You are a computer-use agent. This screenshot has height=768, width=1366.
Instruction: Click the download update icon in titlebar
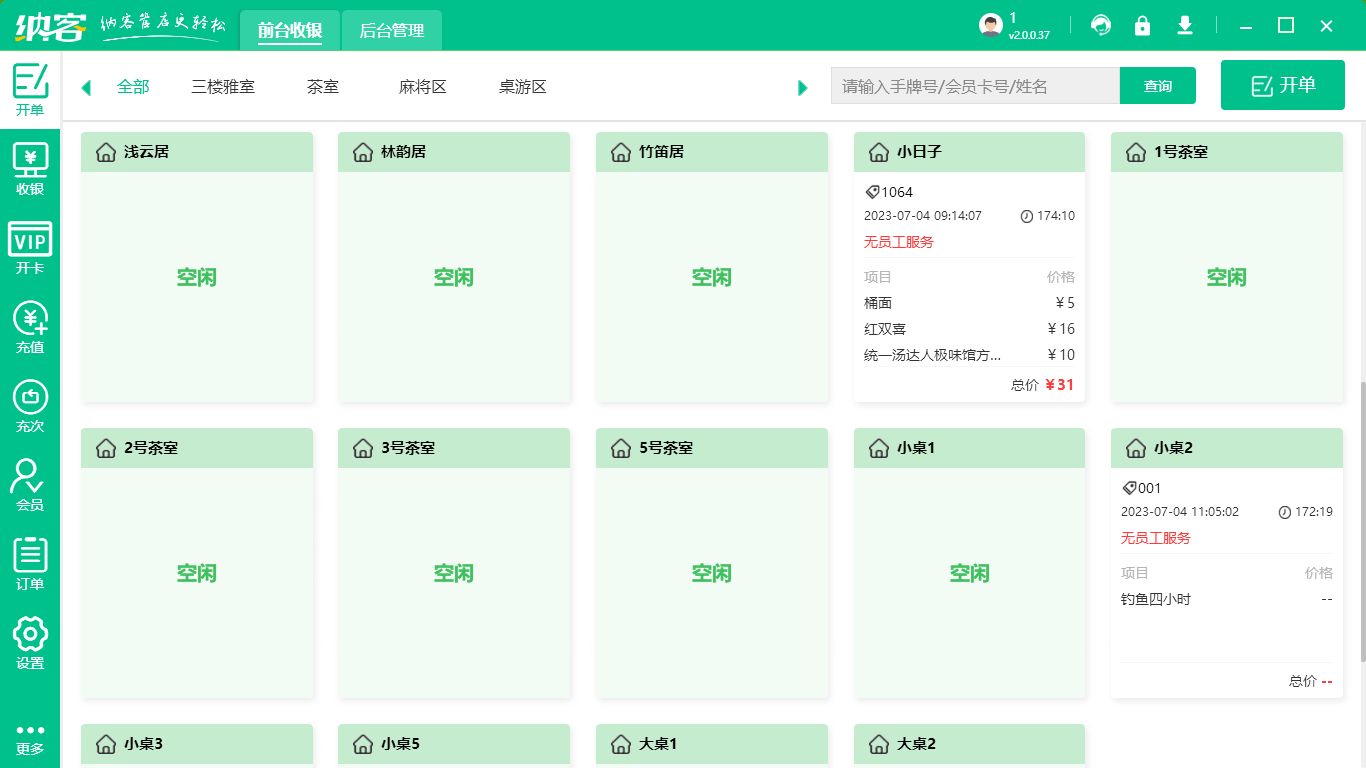(1185, 25)
